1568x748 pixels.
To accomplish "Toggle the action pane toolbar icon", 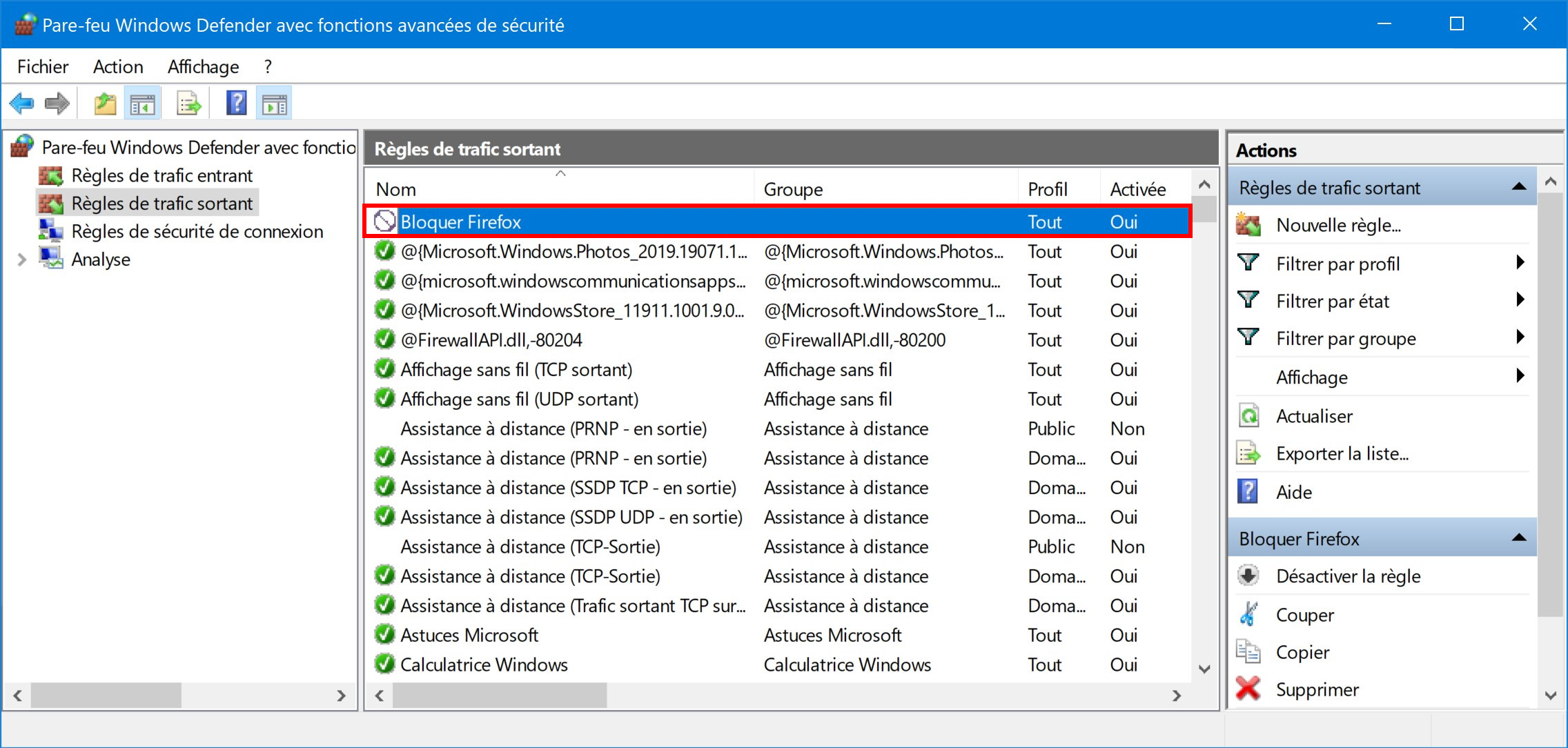I will click(274, 104).
